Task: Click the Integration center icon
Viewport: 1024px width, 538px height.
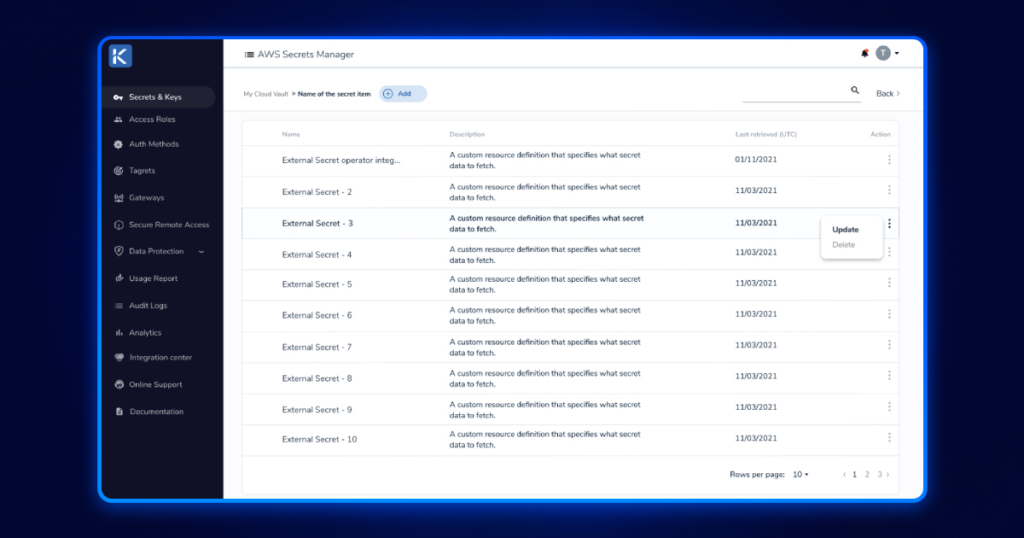Action: (119, 357)
